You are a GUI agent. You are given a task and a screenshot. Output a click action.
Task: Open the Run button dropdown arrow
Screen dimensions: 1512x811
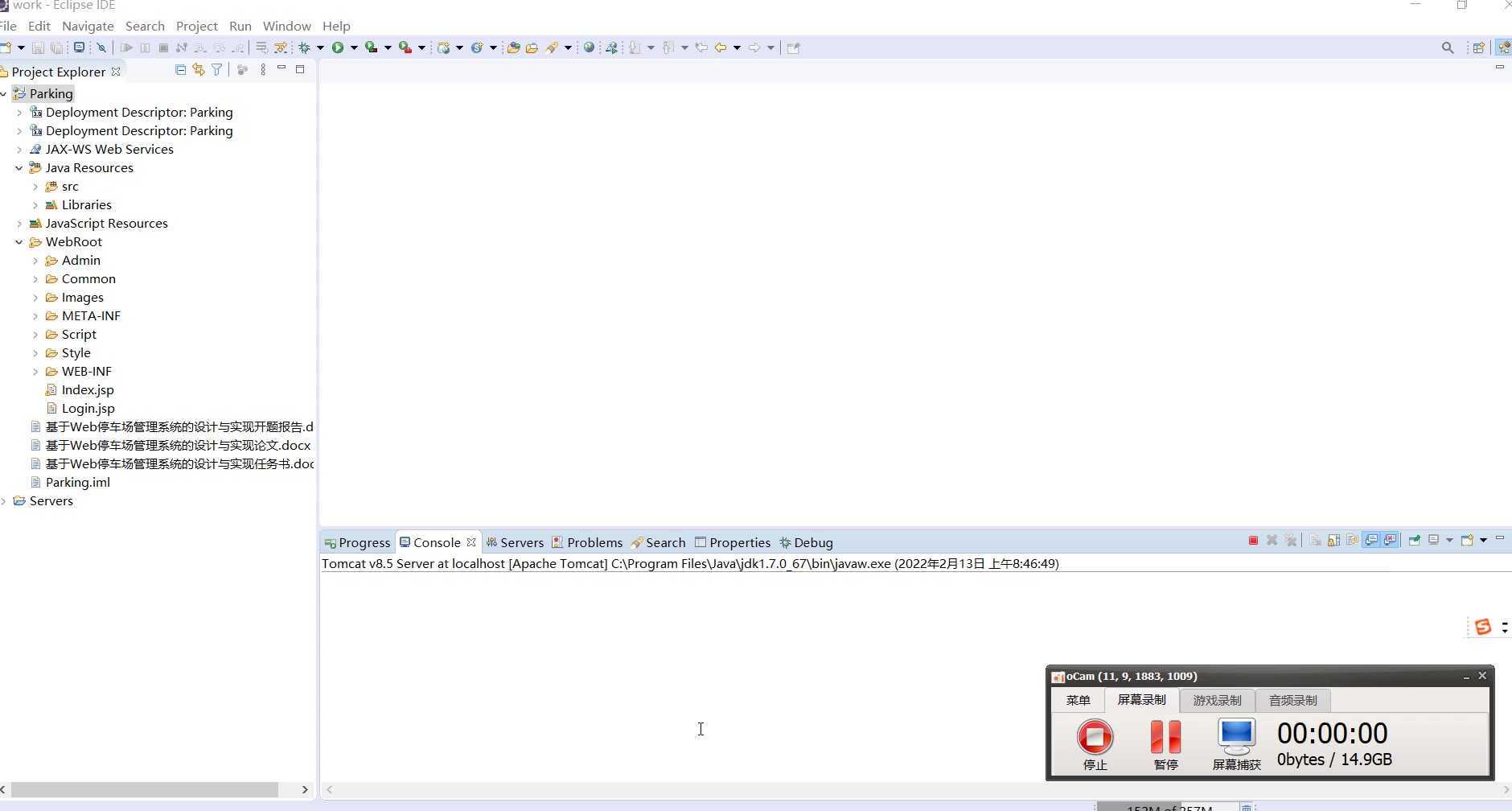[x=354, y=47]
